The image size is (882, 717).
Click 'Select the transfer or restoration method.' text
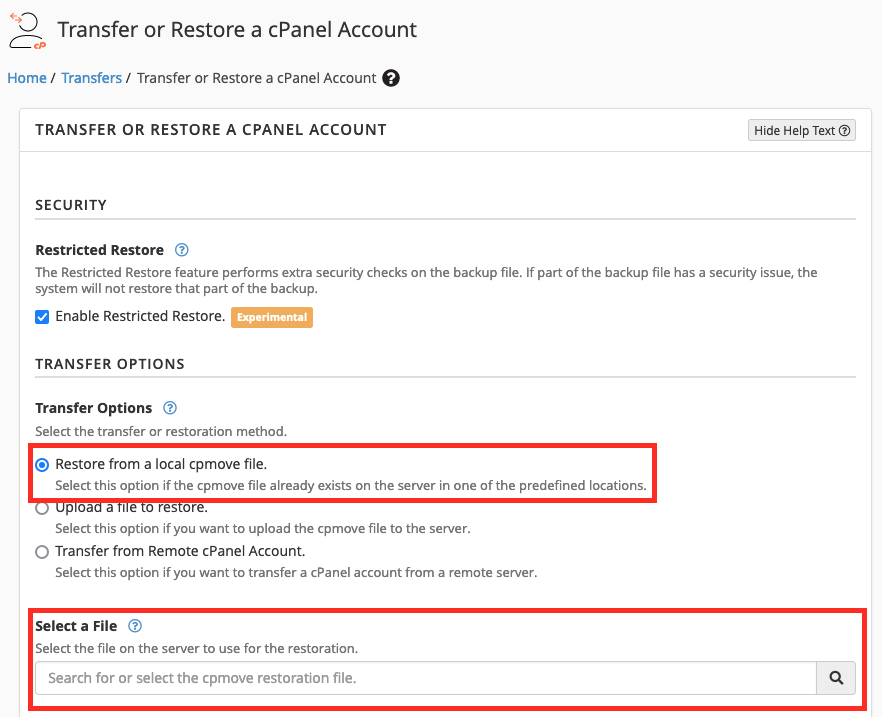tap(161, 431)
